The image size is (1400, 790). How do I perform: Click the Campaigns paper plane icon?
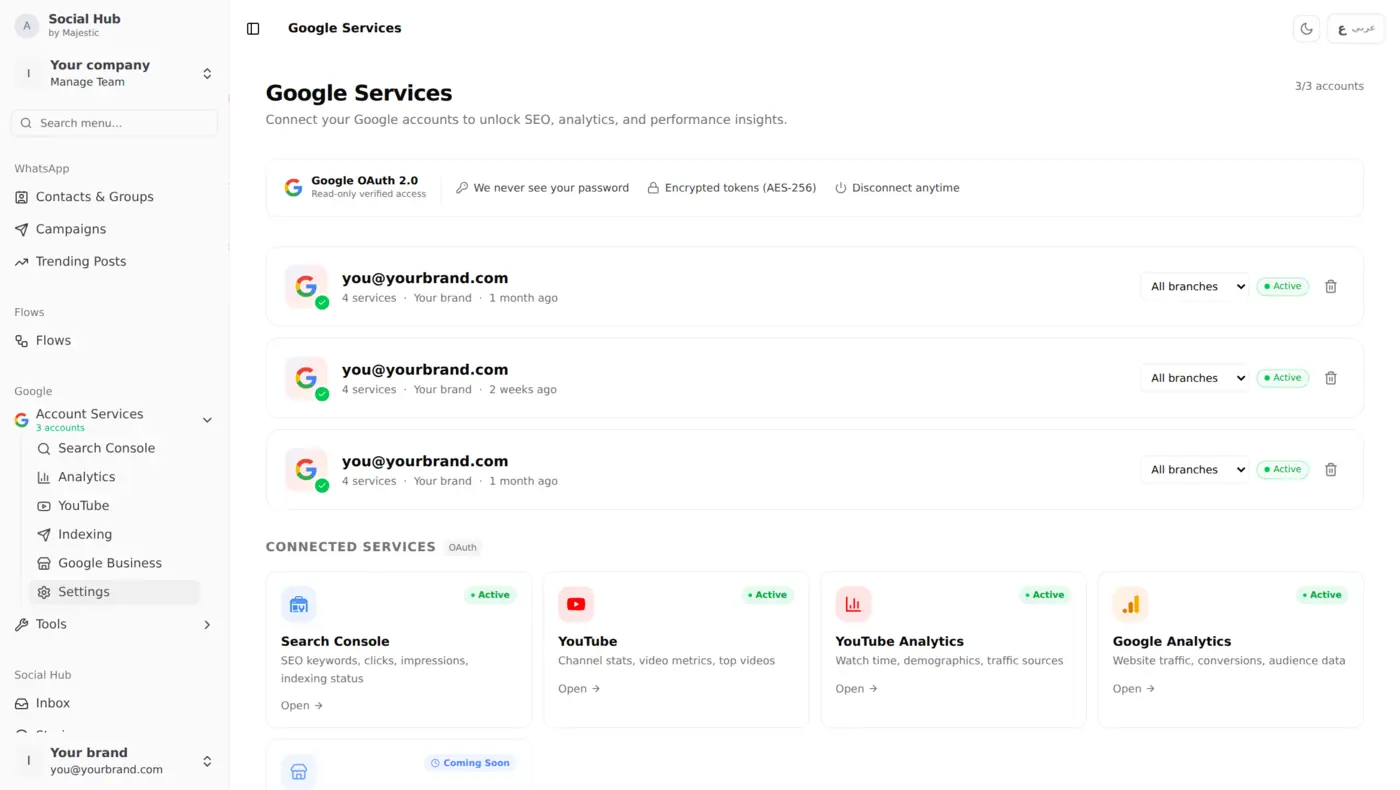tap(22, 229)
